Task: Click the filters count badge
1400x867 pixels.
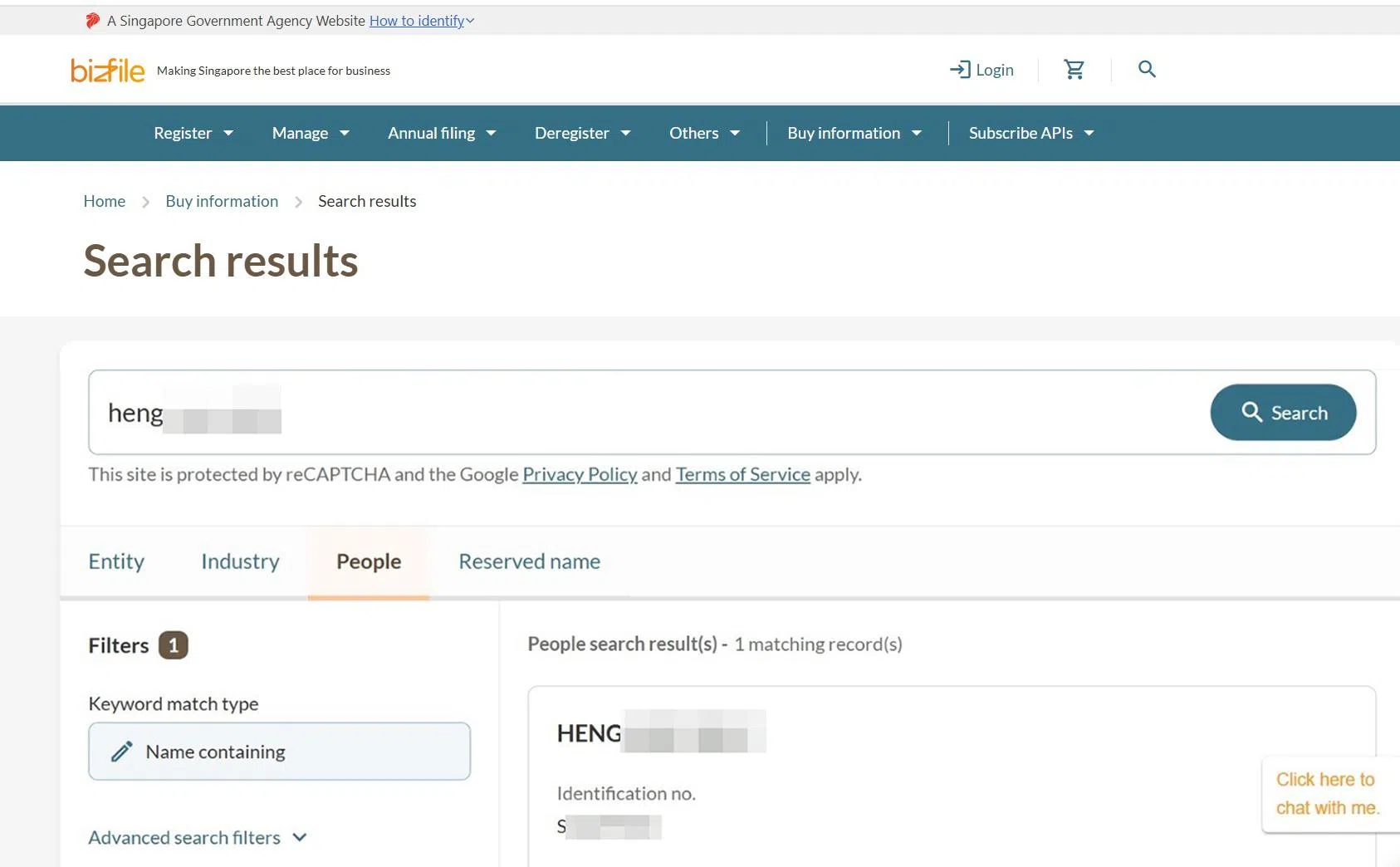Action: (x=173, y=645)
